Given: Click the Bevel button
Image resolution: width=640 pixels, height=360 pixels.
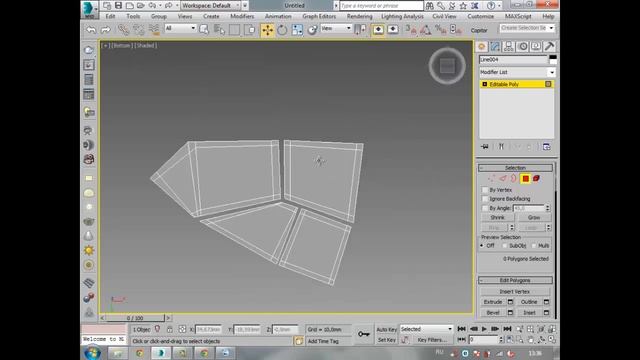Looking at the screenshot, I should pyautogui.click(x=493, y=313).
